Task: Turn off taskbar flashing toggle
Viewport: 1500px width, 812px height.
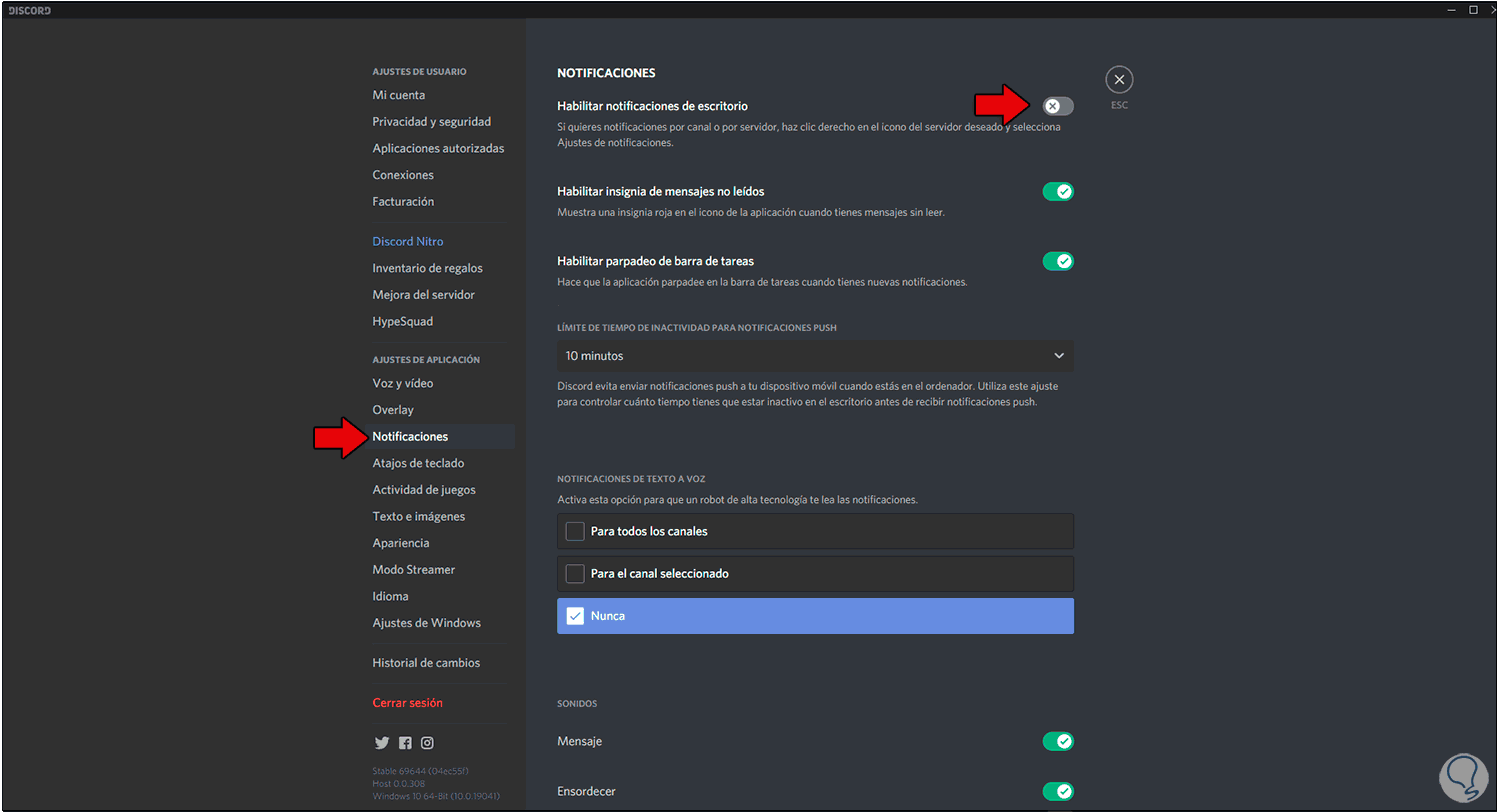Action: (1057, 261)
